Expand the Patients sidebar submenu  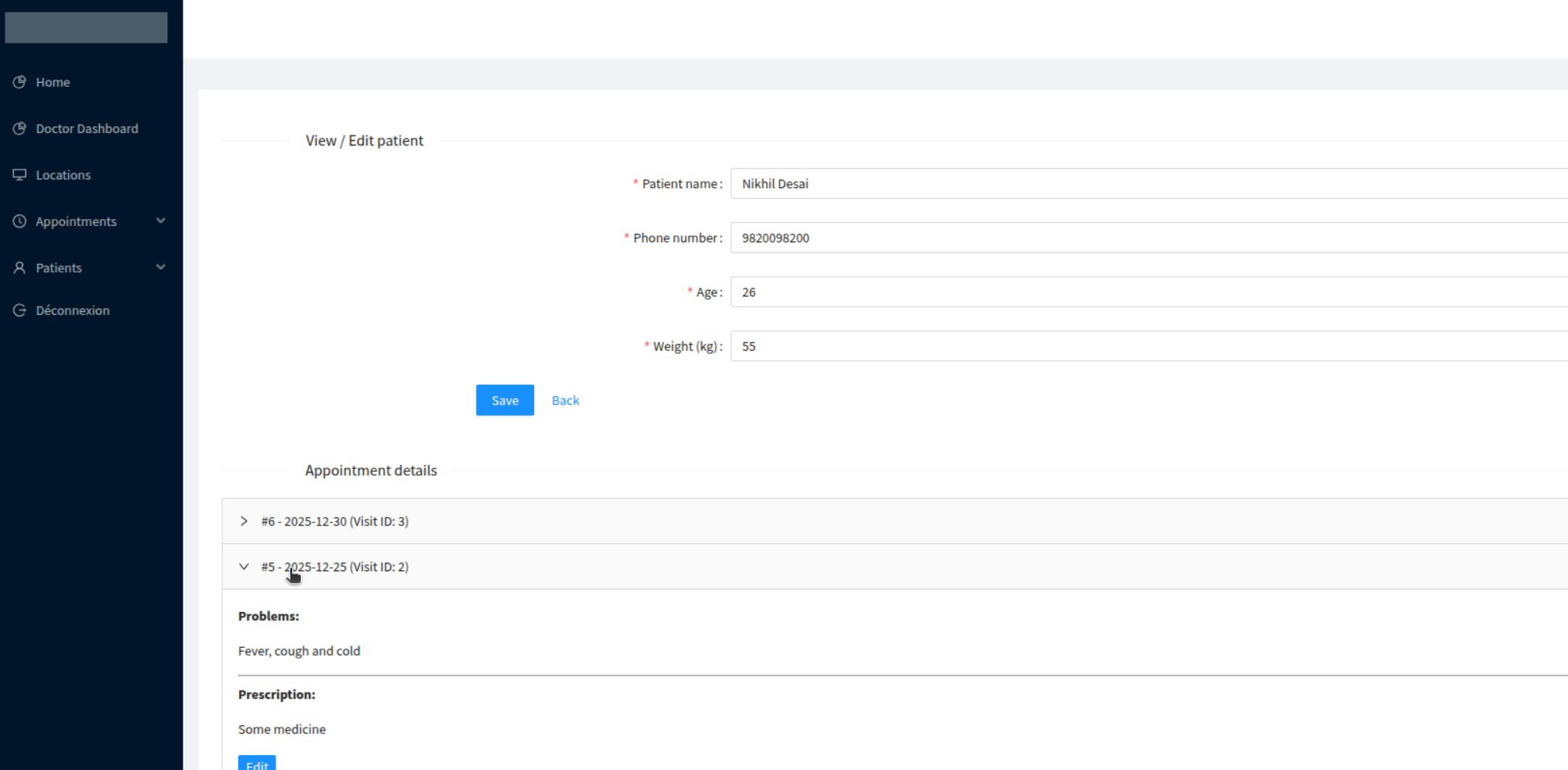point(160,267)
